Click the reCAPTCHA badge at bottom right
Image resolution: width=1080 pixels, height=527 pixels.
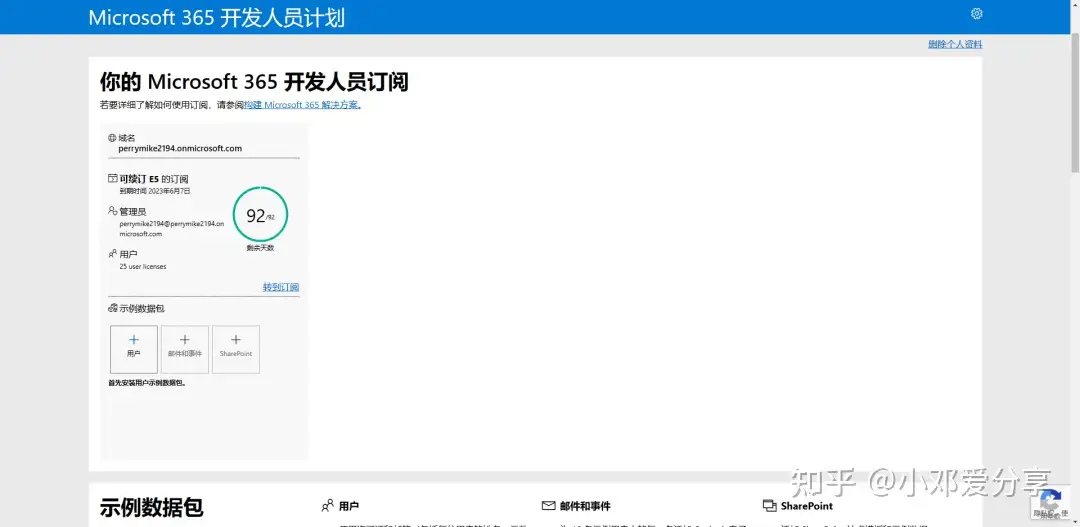coord(1050,504)
